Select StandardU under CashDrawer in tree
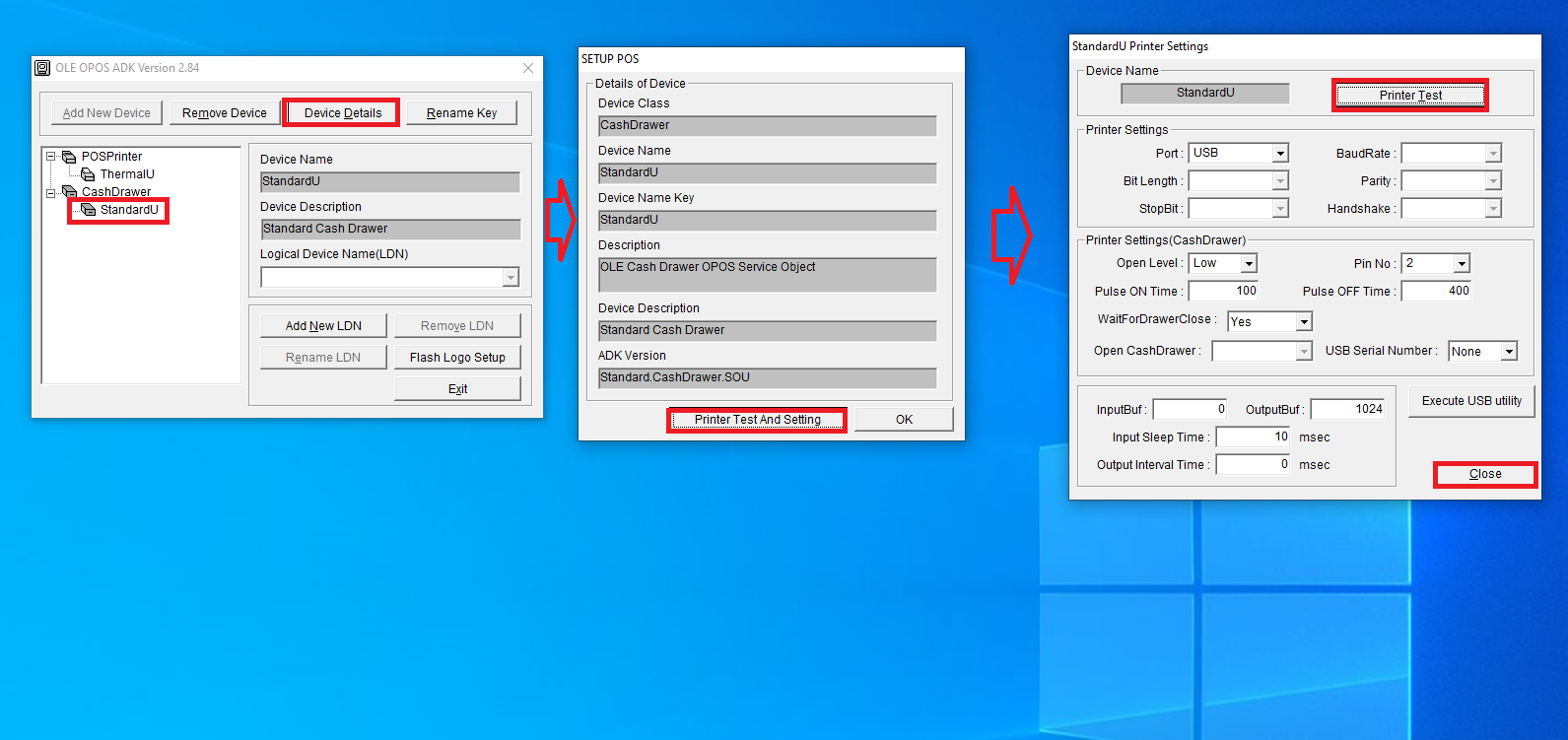 [x=129, y=210]
